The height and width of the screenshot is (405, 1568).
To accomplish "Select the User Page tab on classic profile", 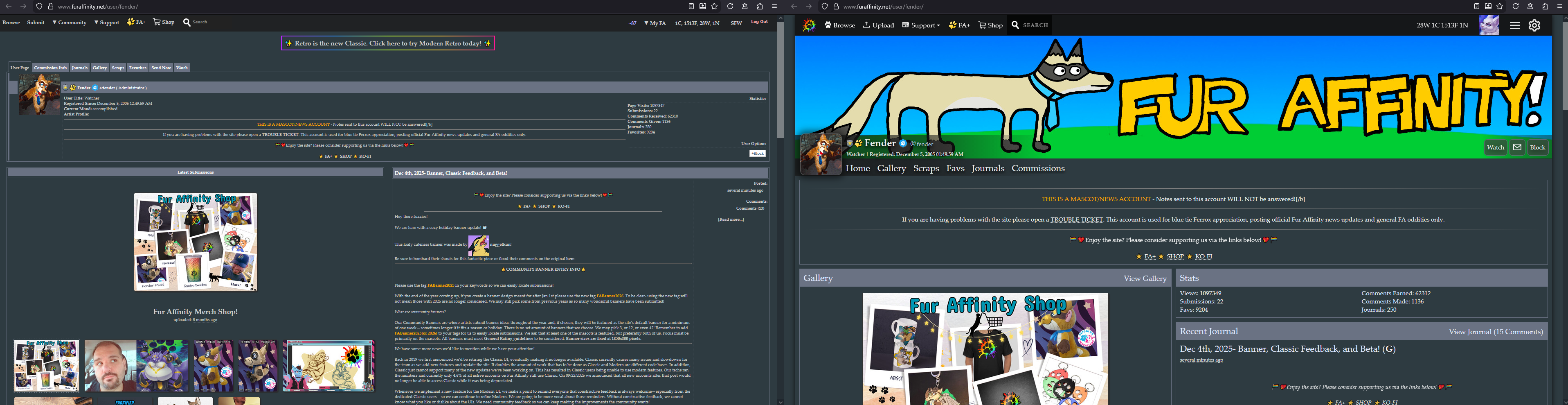I will point(20,68).
